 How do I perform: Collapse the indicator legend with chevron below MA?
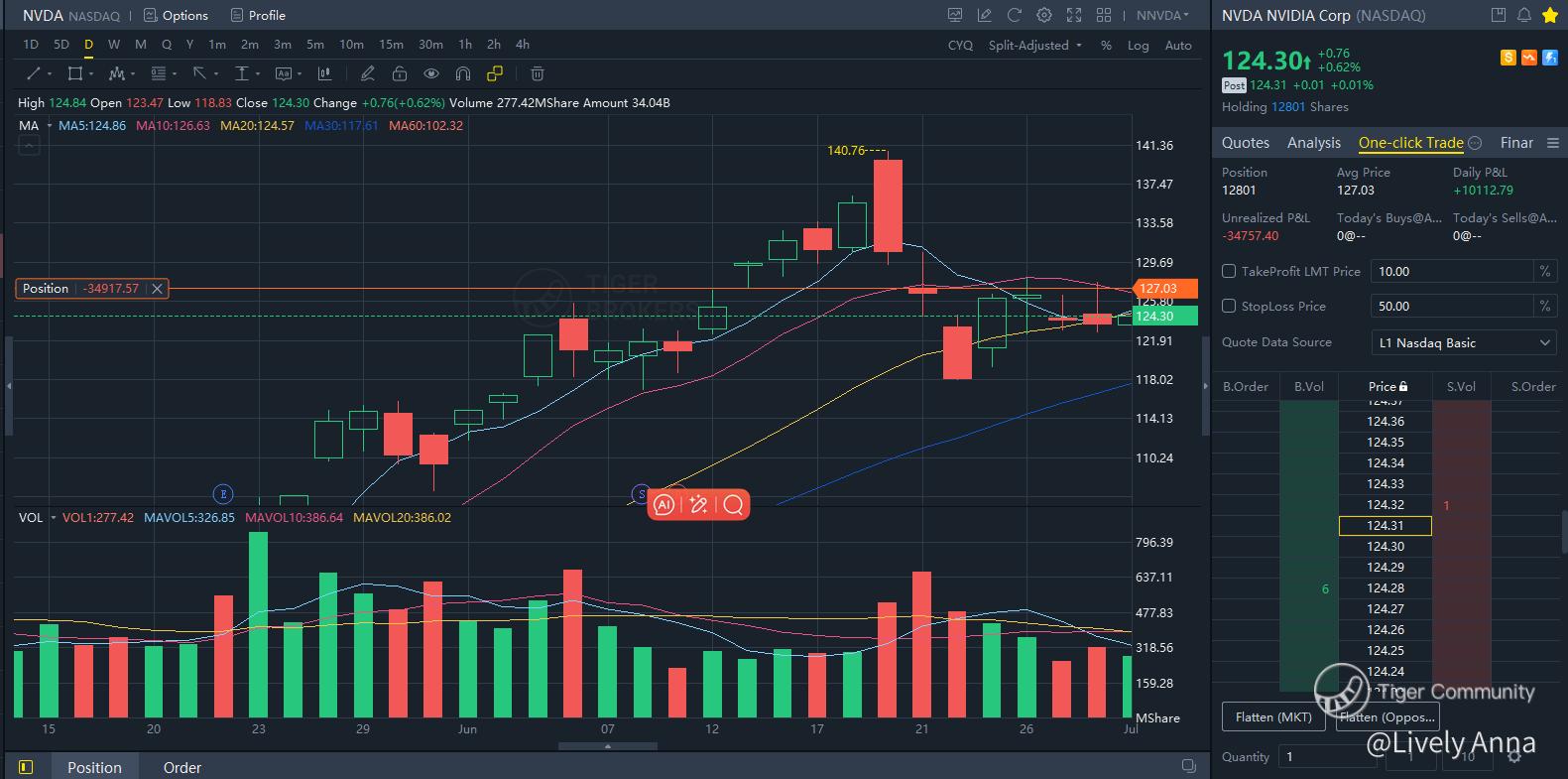tap(29, 147)
